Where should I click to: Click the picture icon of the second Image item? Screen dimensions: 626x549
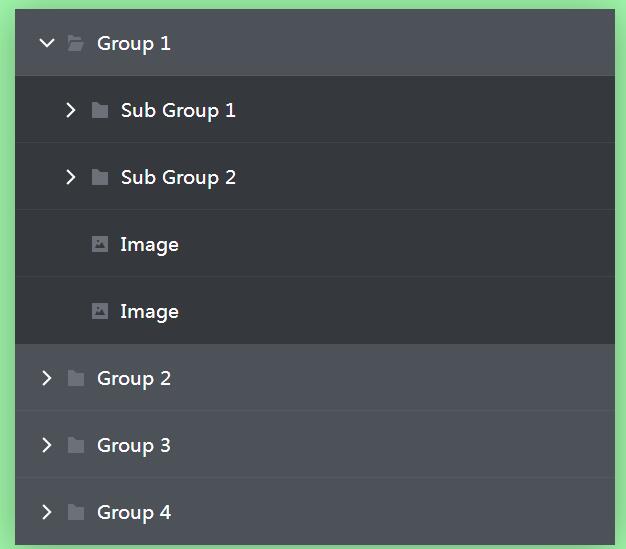pos(99,311)
